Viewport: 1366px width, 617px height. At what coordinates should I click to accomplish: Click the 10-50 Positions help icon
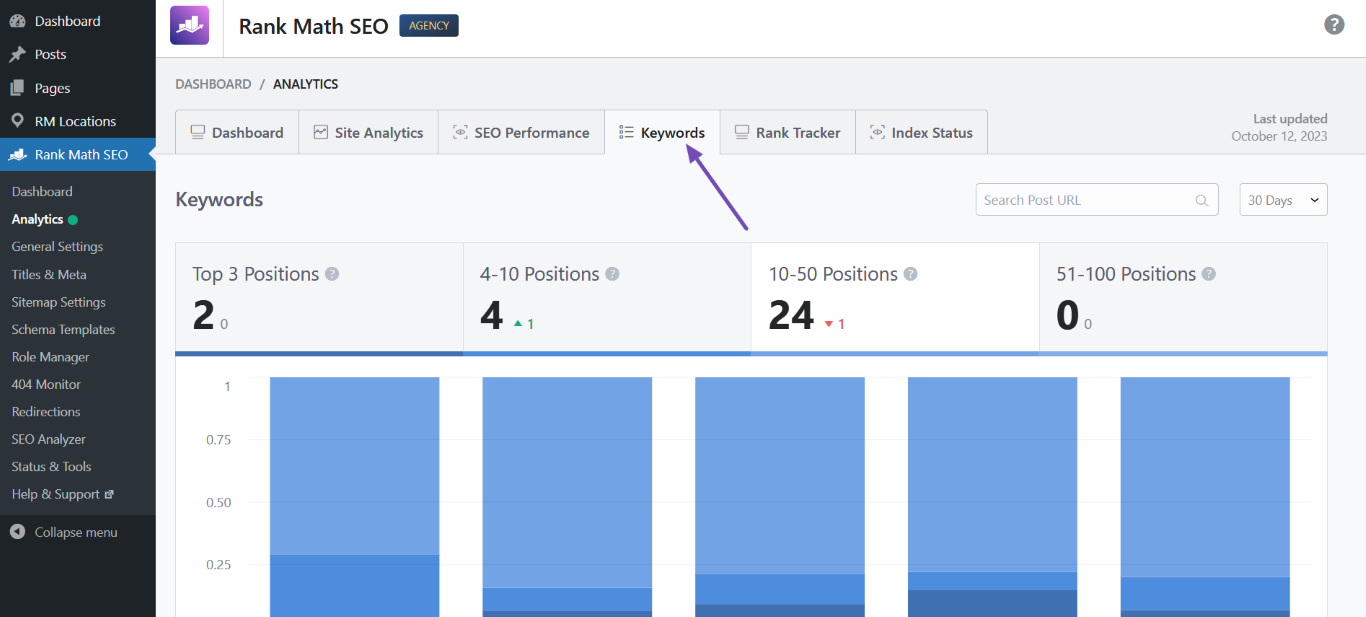[910, 274]
